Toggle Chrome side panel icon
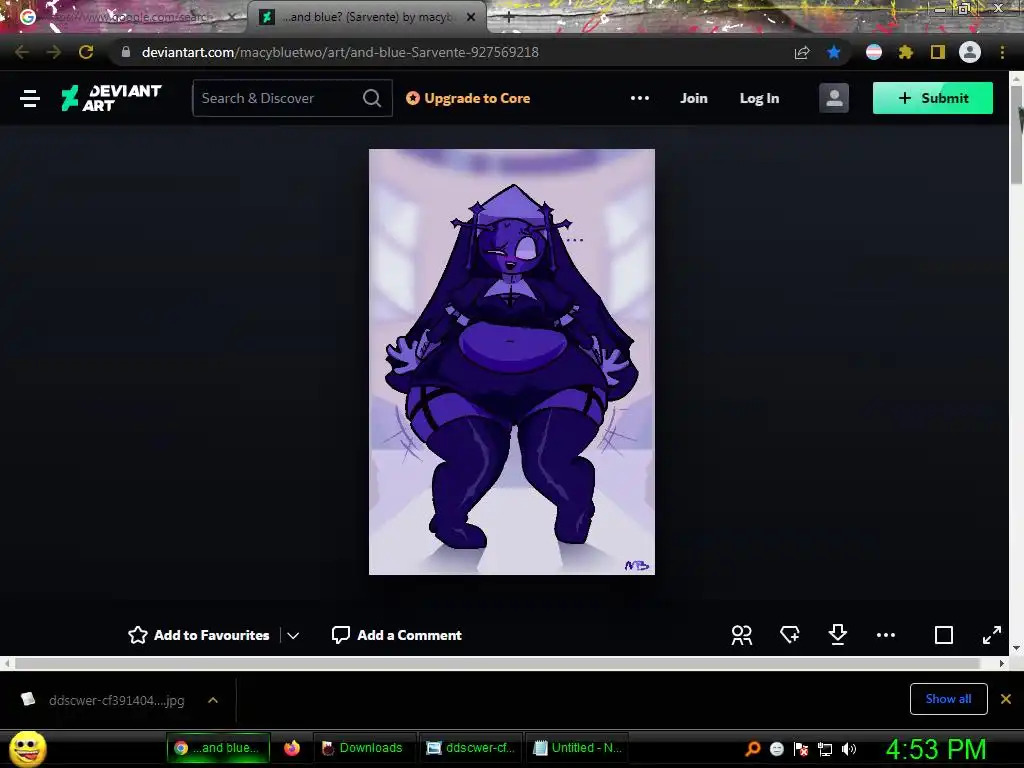Viewport: 1024px width, 768px height. (x=938, y=52)
